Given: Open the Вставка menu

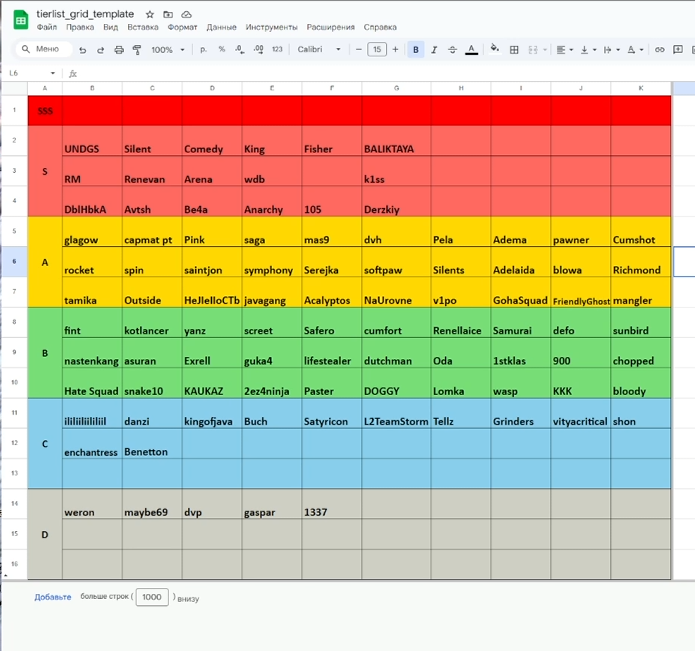Looking at the screenshot, I should pos(142,27).
